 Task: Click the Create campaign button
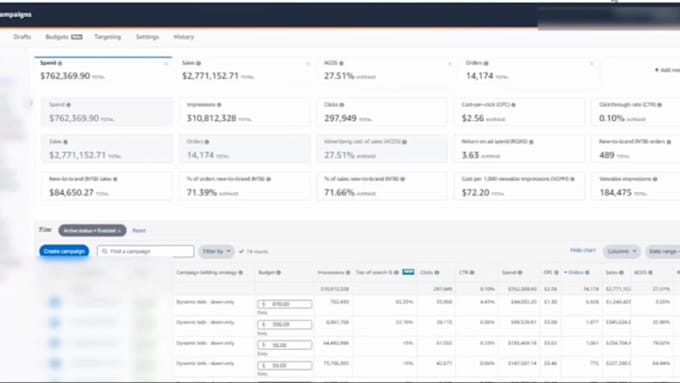pyautogui.click(x=64, y=252)
